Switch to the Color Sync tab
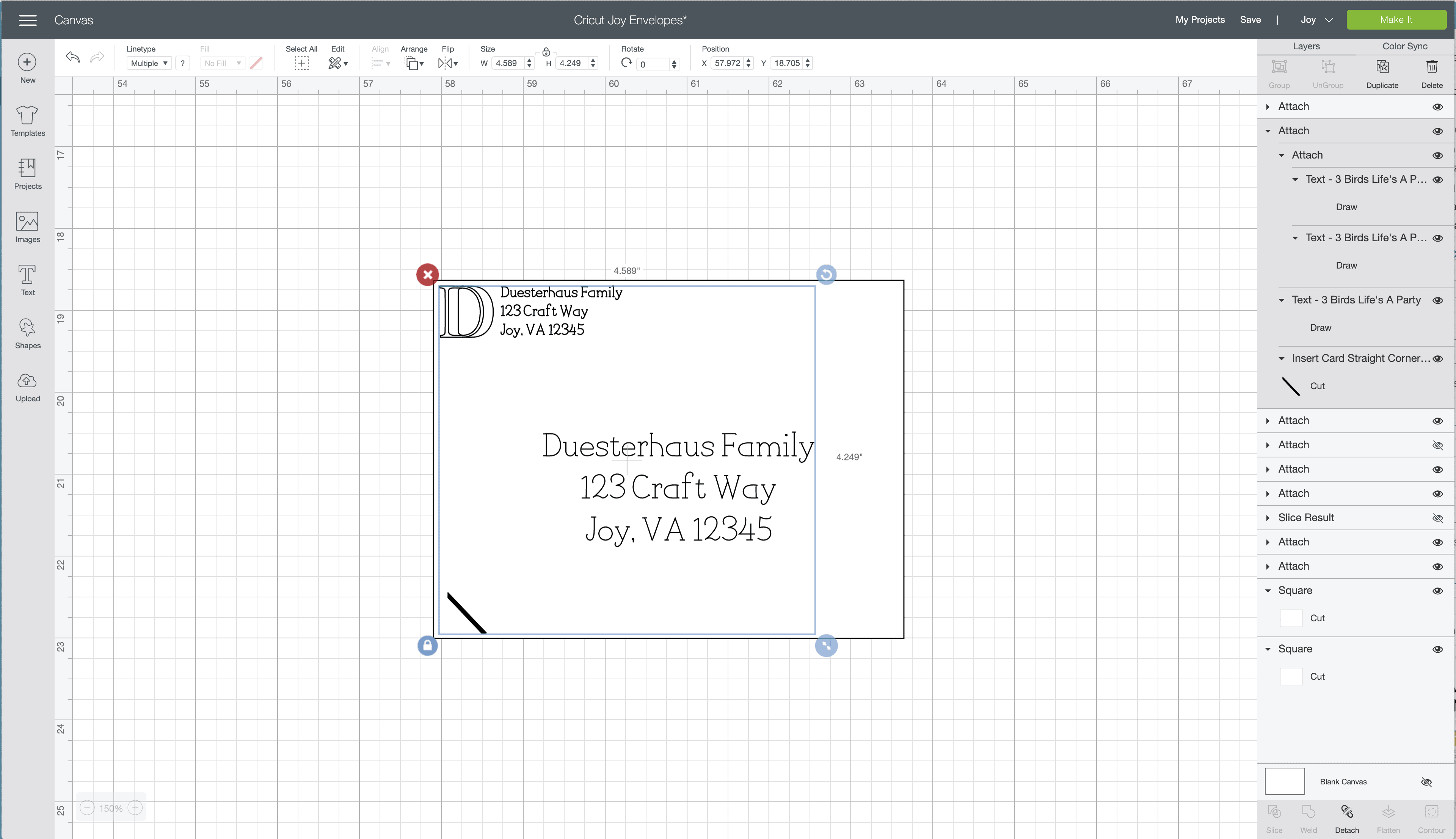 coord(1405,46)
